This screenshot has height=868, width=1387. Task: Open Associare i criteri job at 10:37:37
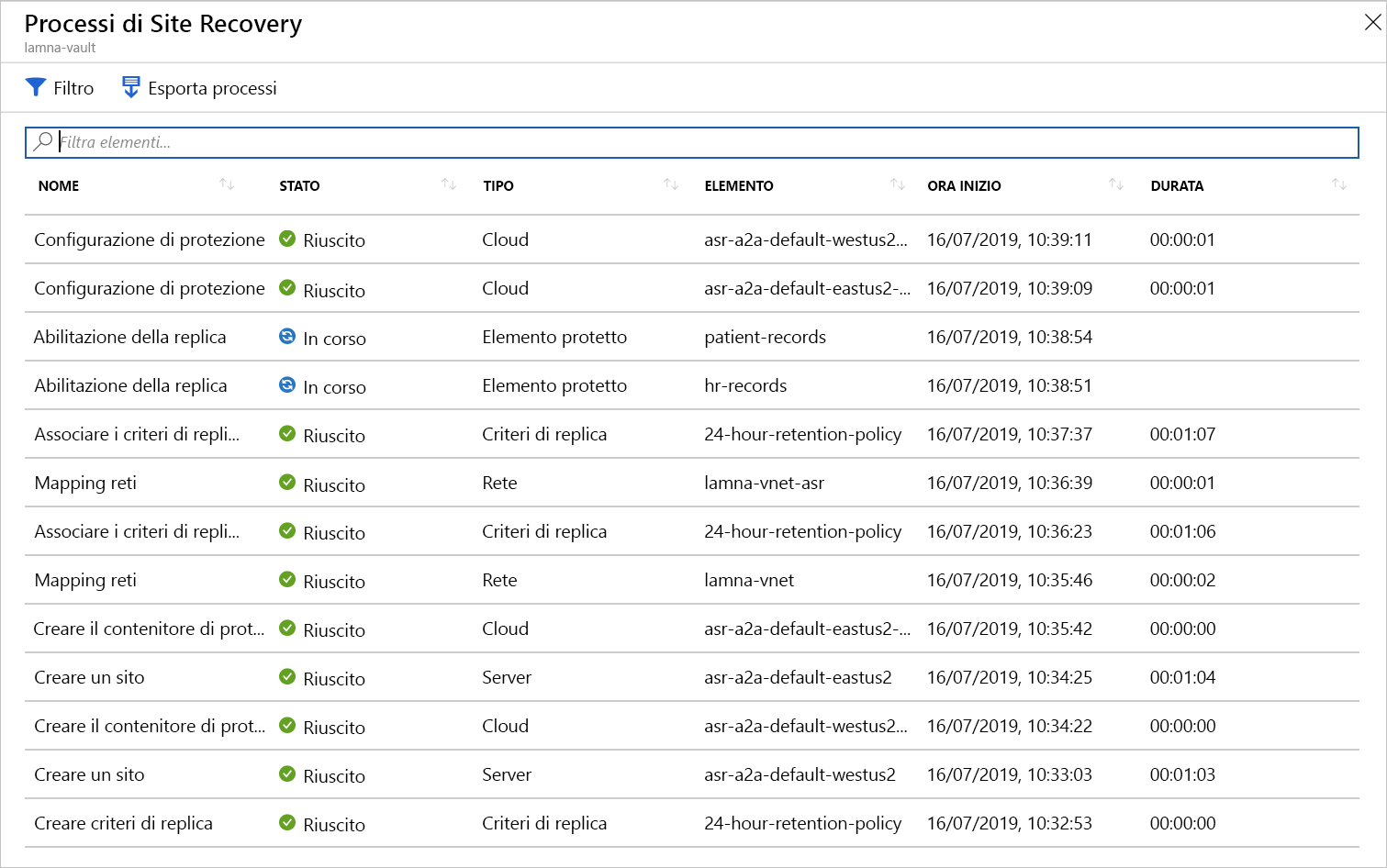pyautogui.click(x=137, y=434)
